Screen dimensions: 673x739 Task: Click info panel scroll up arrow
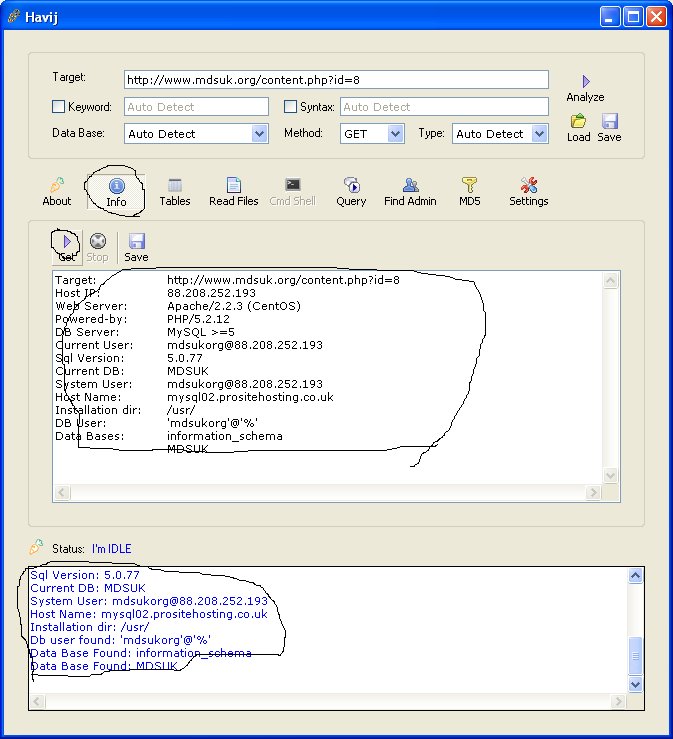point(610,280)
